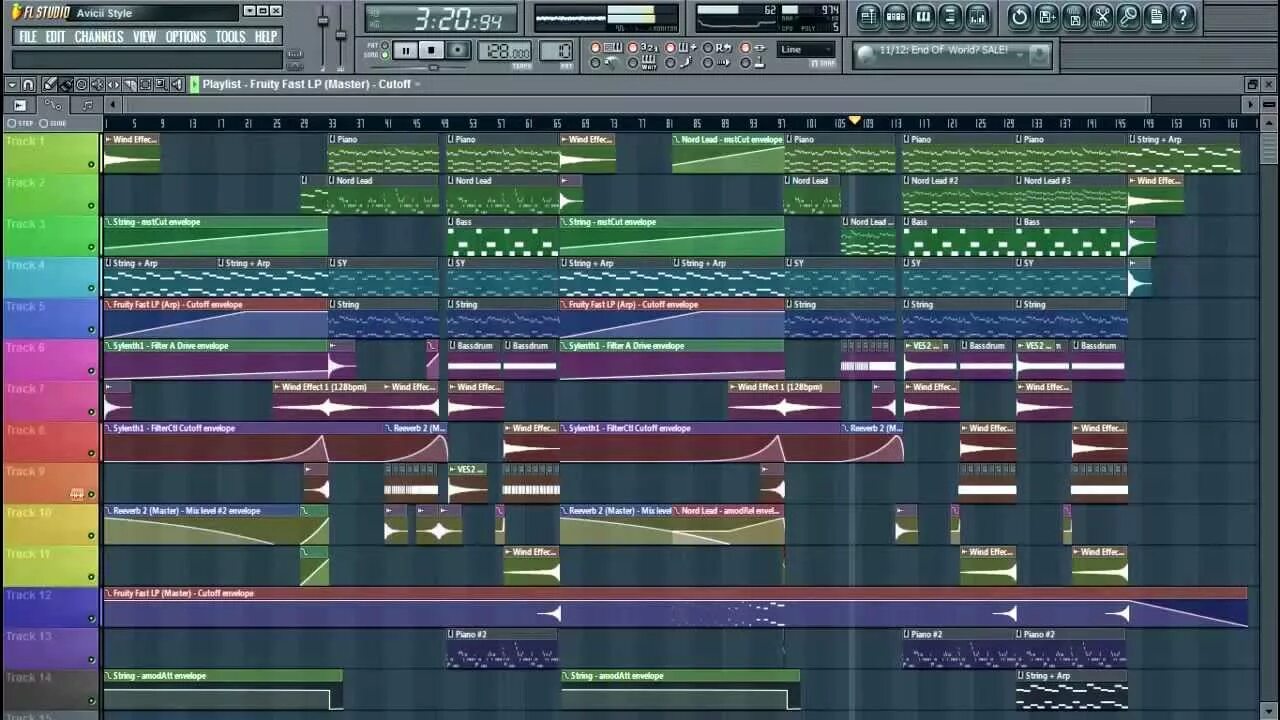Pause playback with the pause button

tap(406, 50)
